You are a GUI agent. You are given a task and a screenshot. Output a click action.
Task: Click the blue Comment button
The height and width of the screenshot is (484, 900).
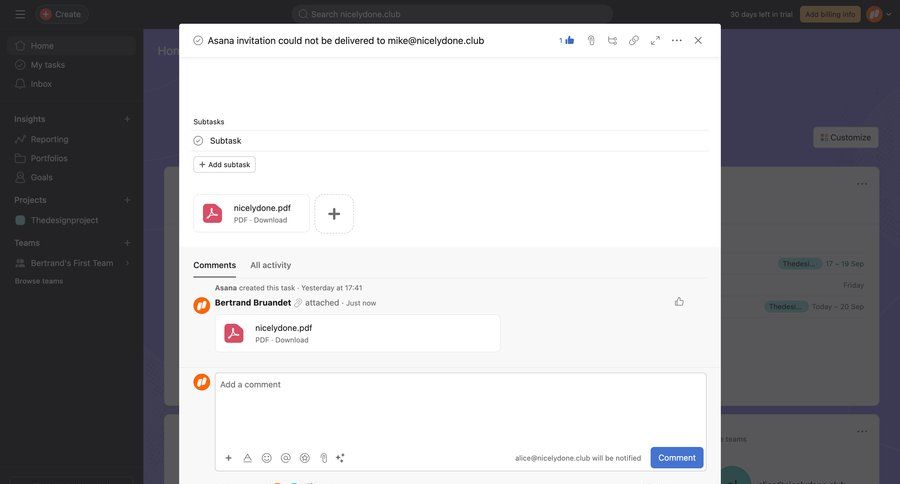click(677, 458)
